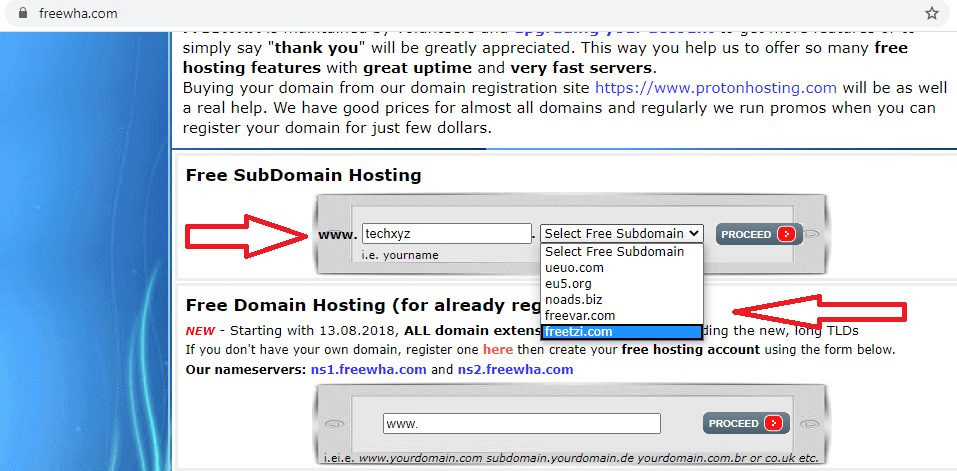This screenshot has width=957, height=471.
Task: Click the 'here' domain registration link
Action: (499, 350)
